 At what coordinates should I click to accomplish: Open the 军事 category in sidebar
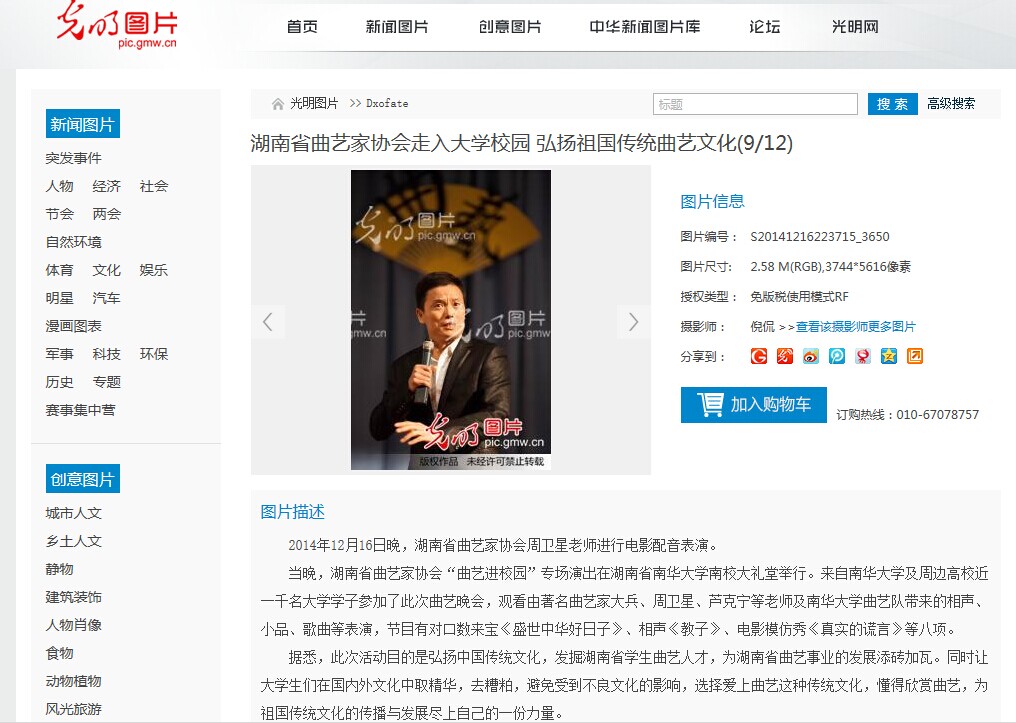60,354
